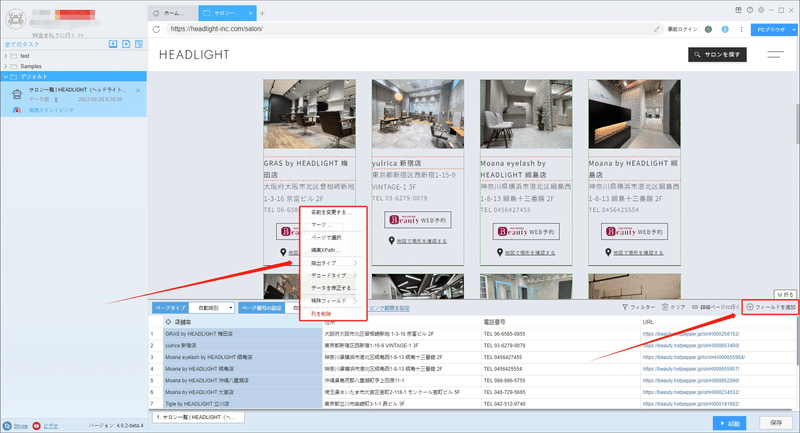Click フィールドを追加 button
800x433 pixels.
[771, 307]
